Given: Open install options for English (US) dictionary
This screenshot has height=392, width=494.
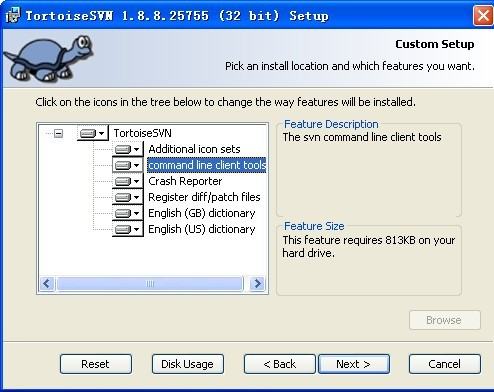Looking at the screenshot, I should pyautogui.click(x=128, y=229).
